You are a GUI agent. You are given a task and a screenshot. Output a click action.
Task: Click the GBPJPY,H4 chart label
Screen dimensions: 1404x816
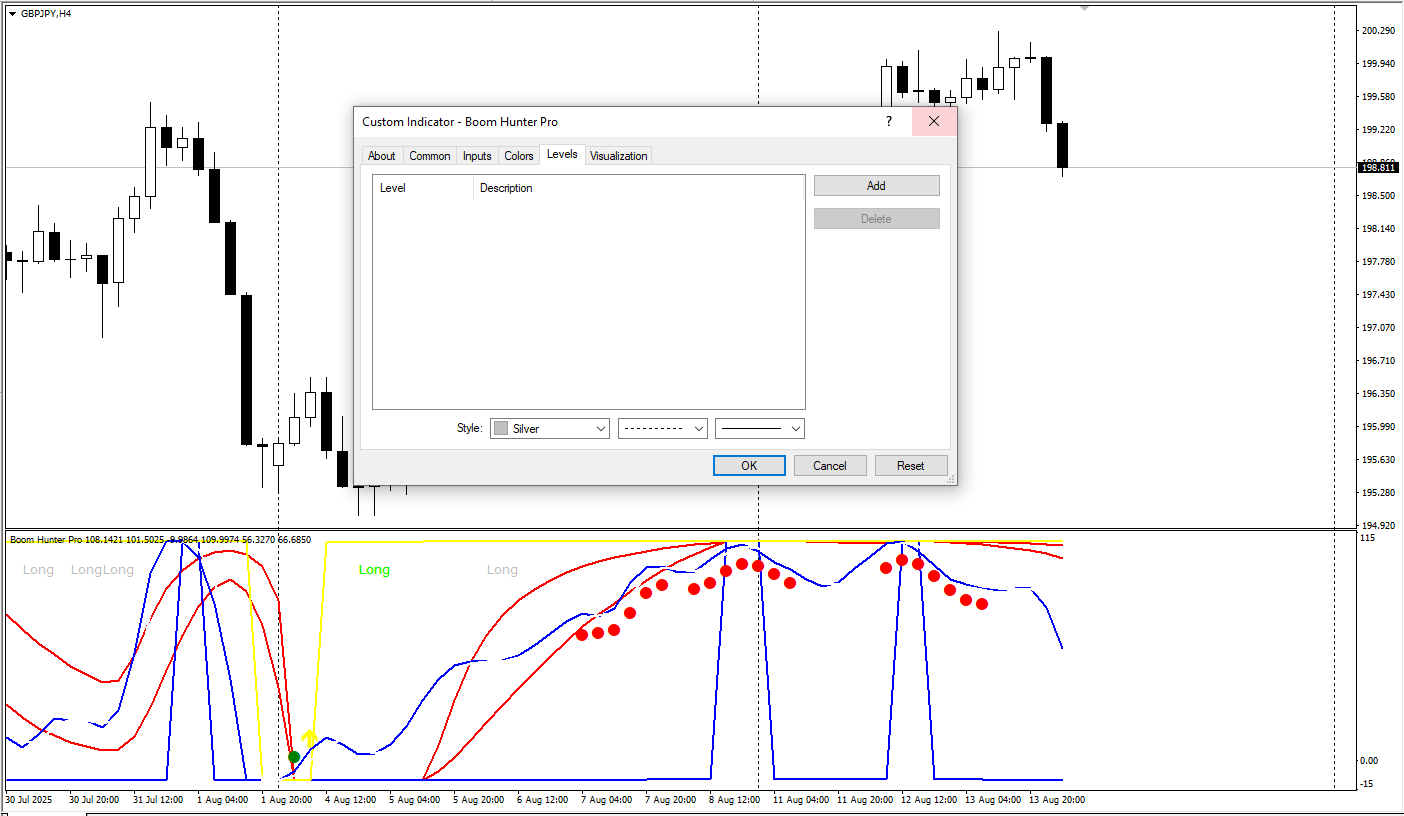click(46, 14)
